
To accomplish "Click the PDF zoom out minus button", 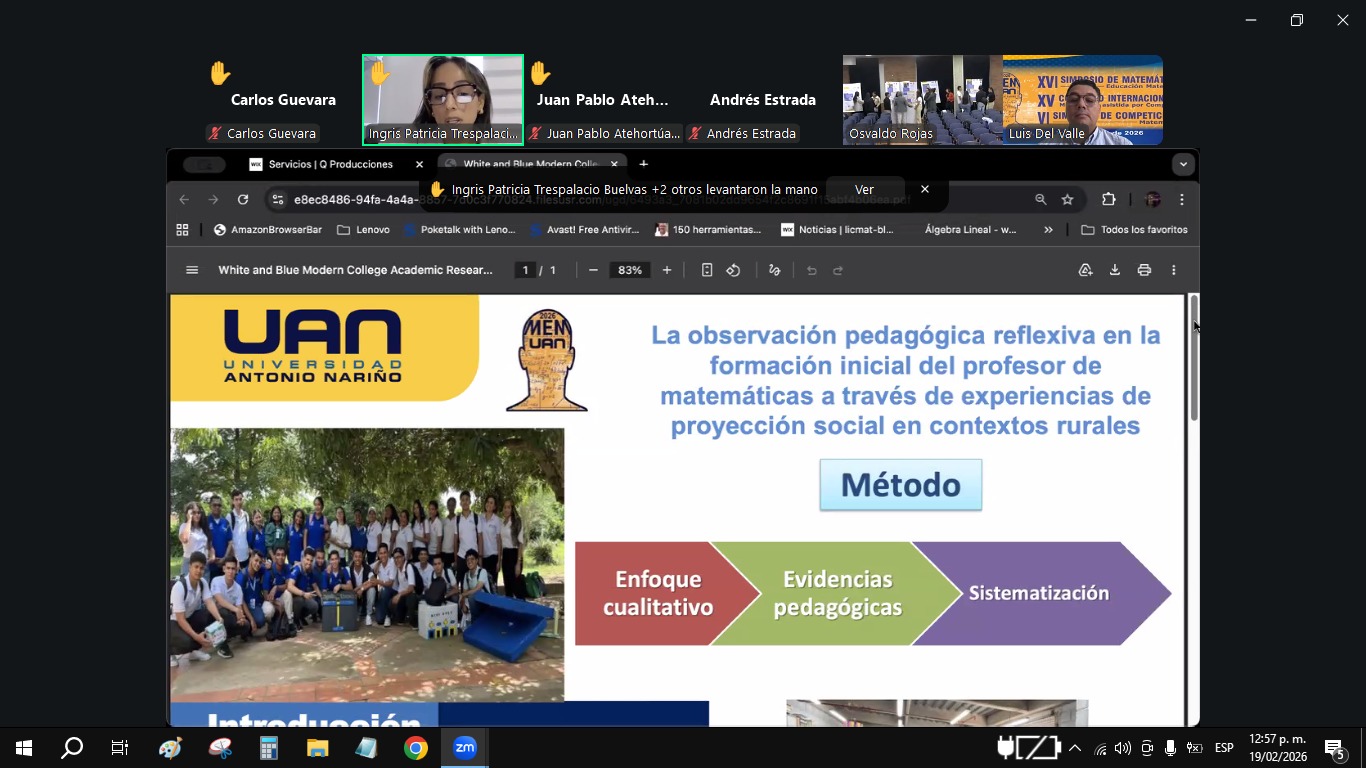I will pyautogui.click(x=593, y=270).
